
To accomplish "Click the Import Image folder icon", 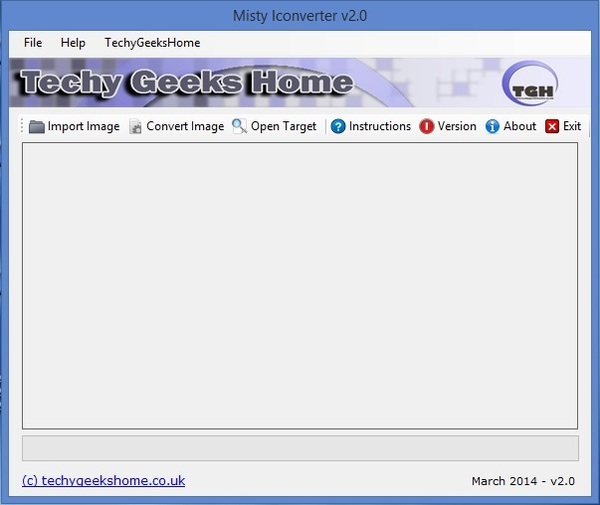I will [37, 127].
